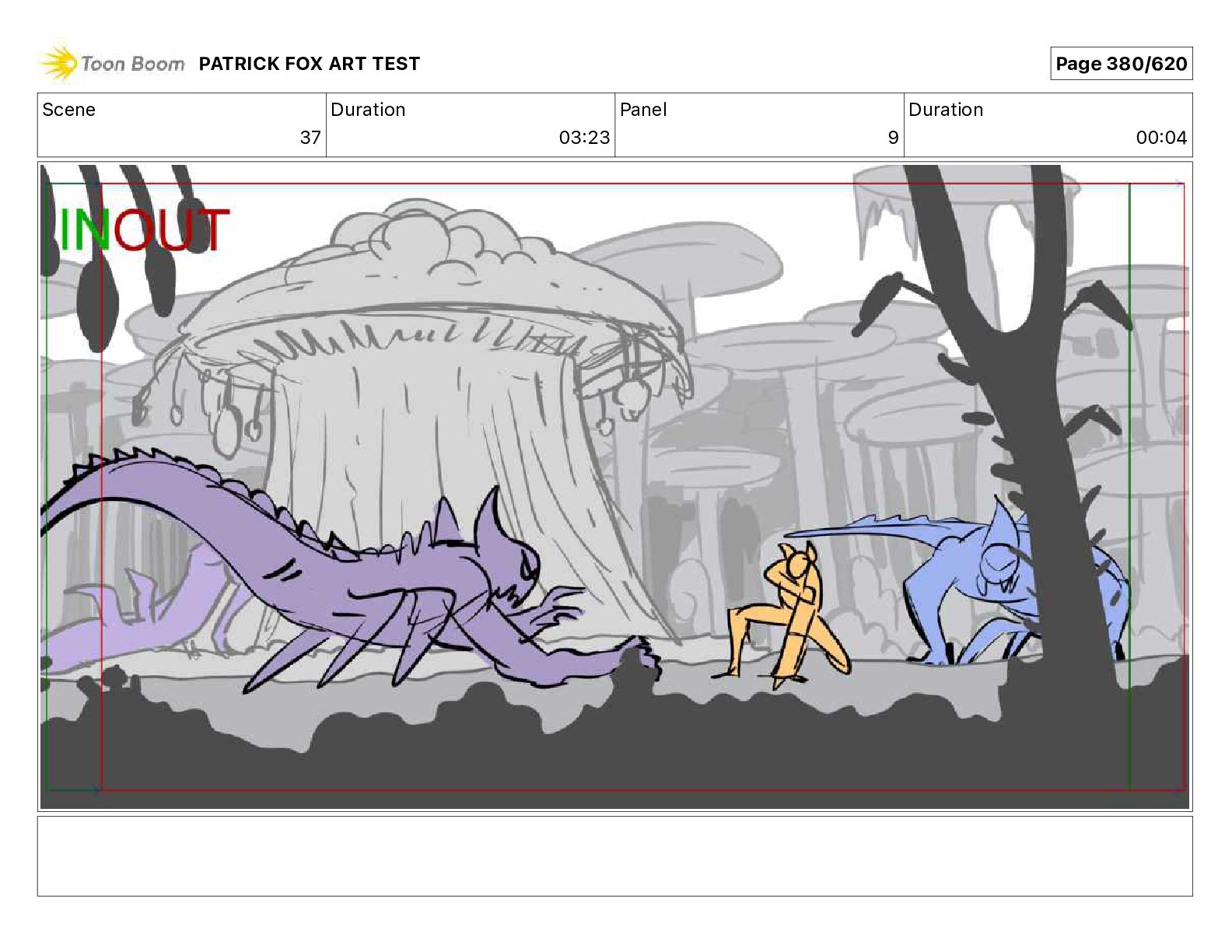This screenshot has width=1232, height=952.
Task: Click the 'Page 380/620' page indicator
Action: pos(1121,64)
